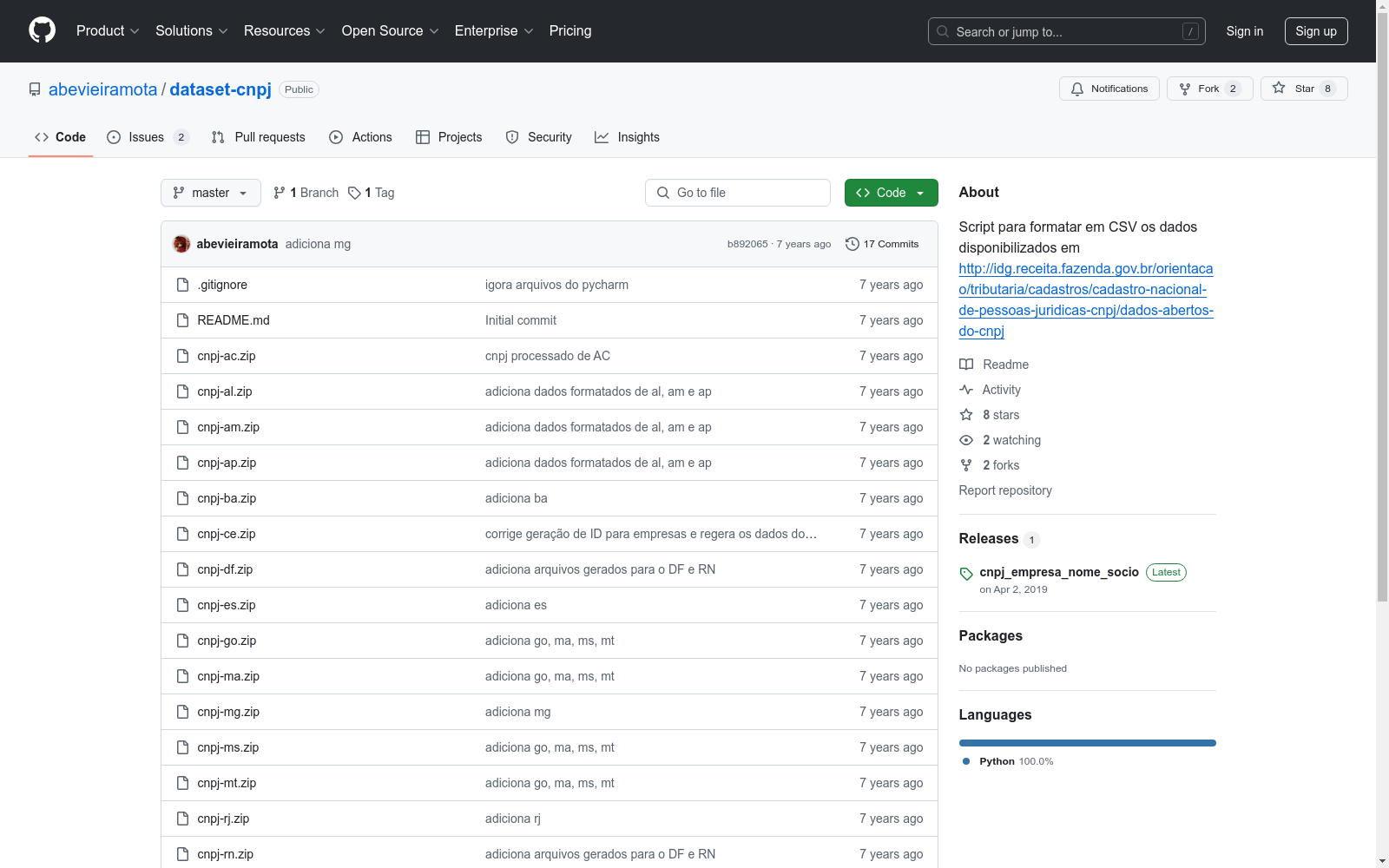Click the file icon next to .gitignore
The width and height of the screenshot is (1389, 868).
(182, 285)
